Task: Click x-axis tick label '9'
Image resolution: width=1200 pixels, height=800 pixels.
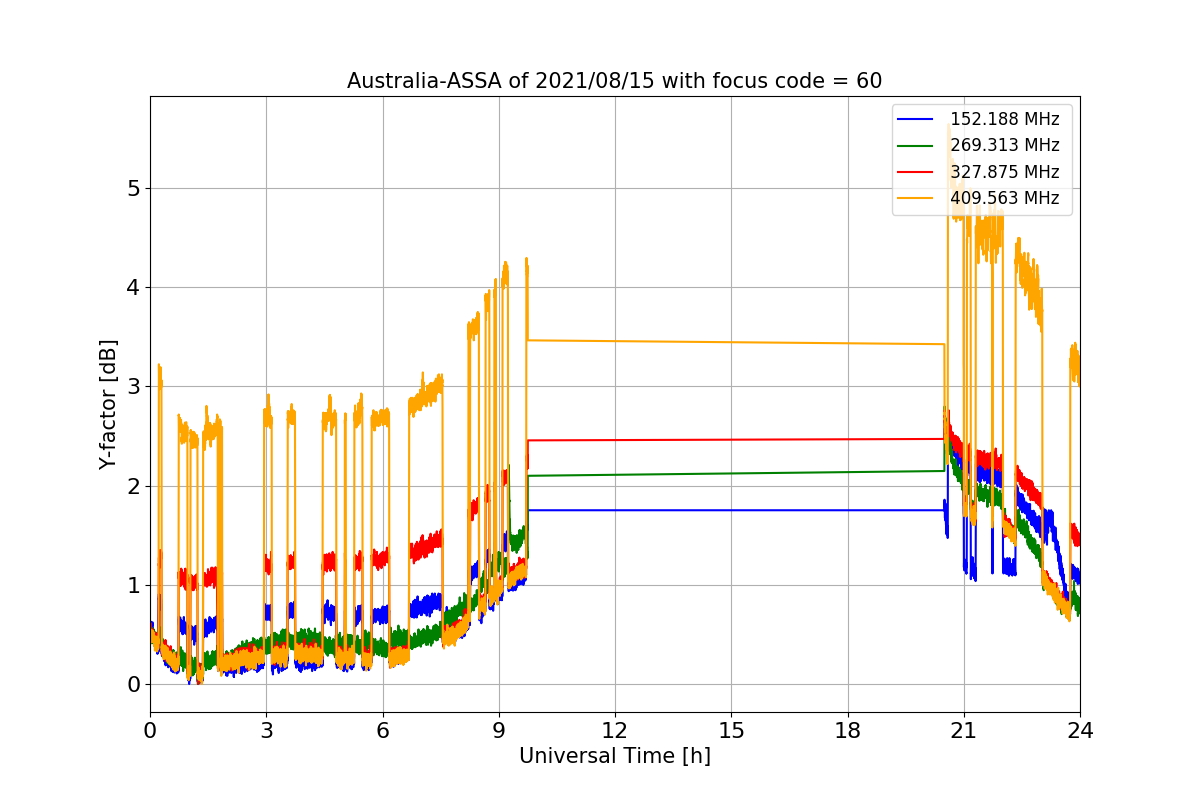Action: (x=499, y=731)
